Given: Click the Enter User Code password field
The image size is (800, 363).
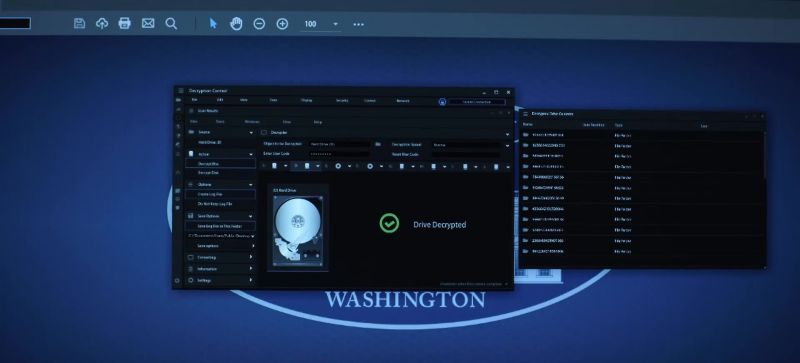Looking at the screenshot, I should click(339, 154).
